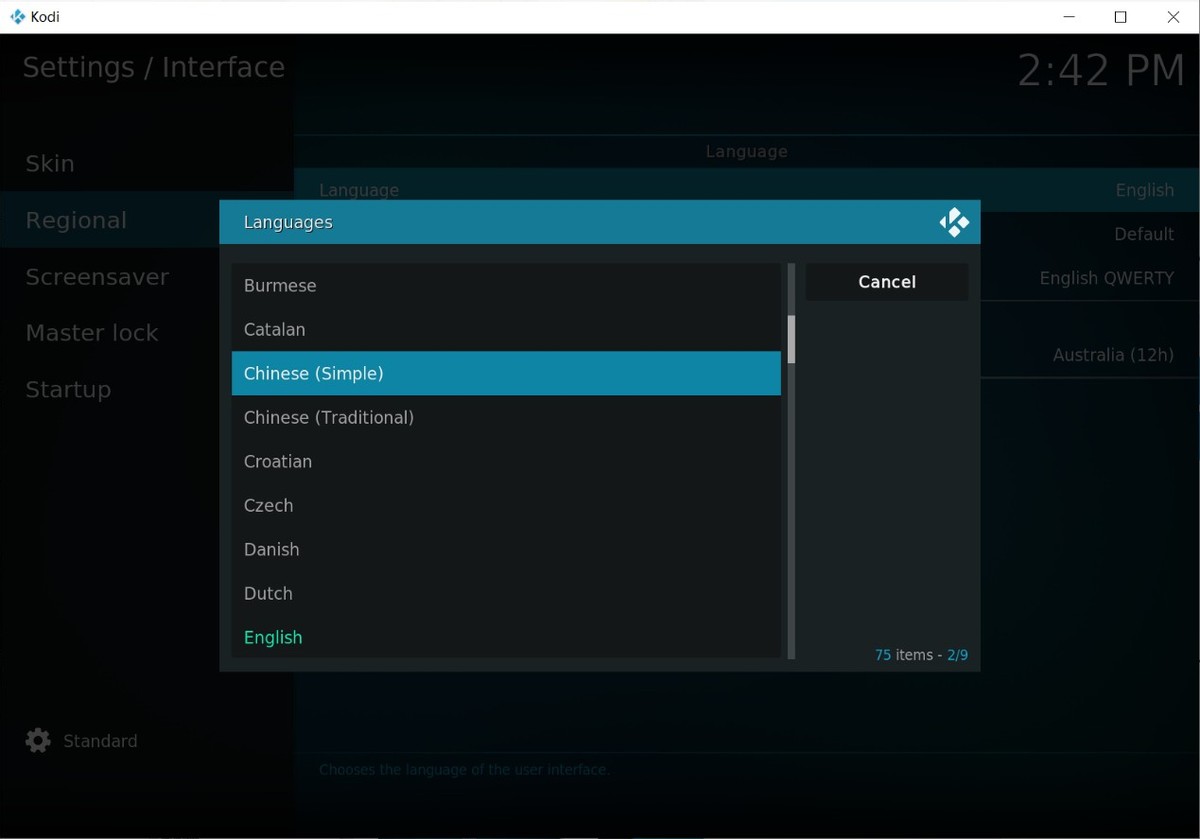
Task: Click the Languages list scrollbar handle
Action: pos(791,339)
